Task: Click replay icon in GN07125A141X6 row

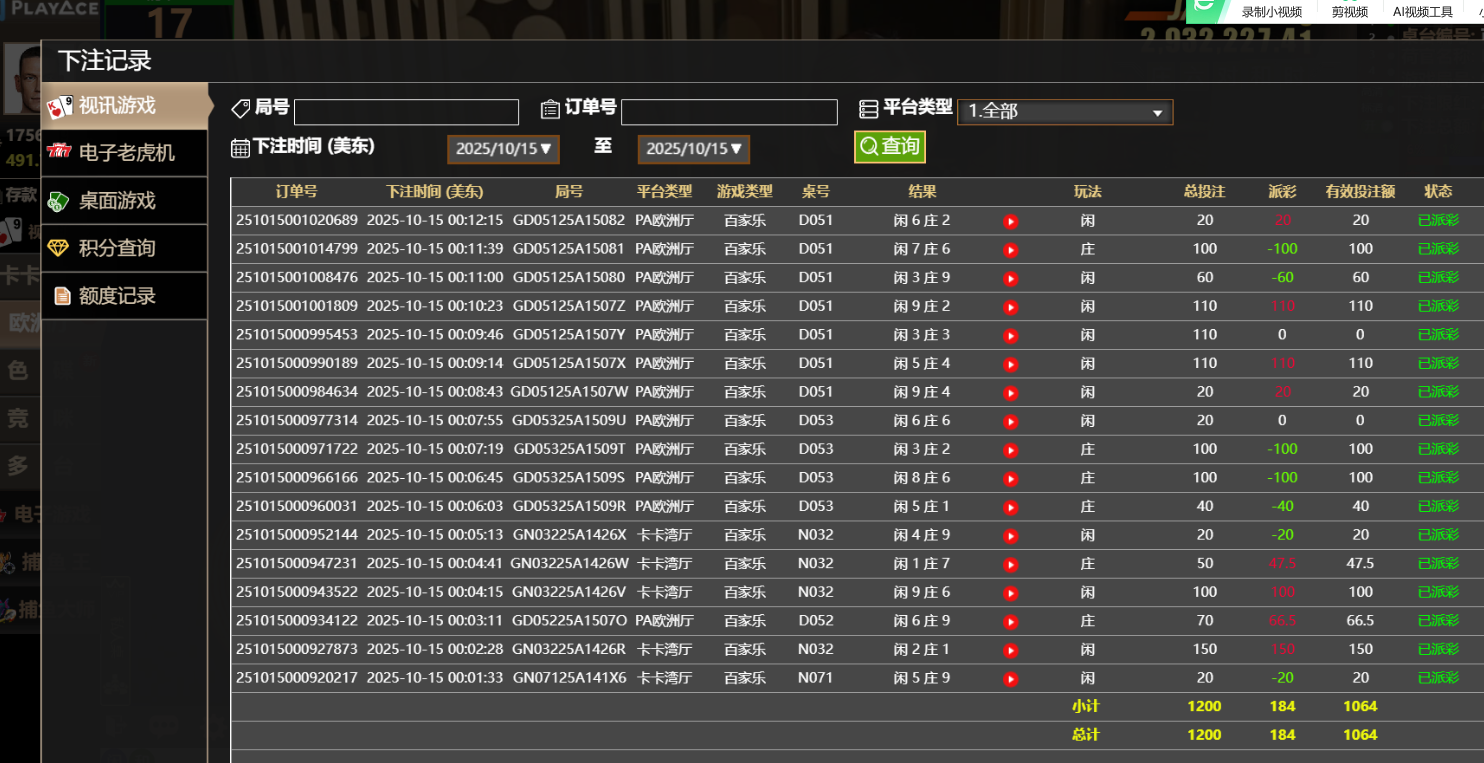Action: (x=1010, y=679)
